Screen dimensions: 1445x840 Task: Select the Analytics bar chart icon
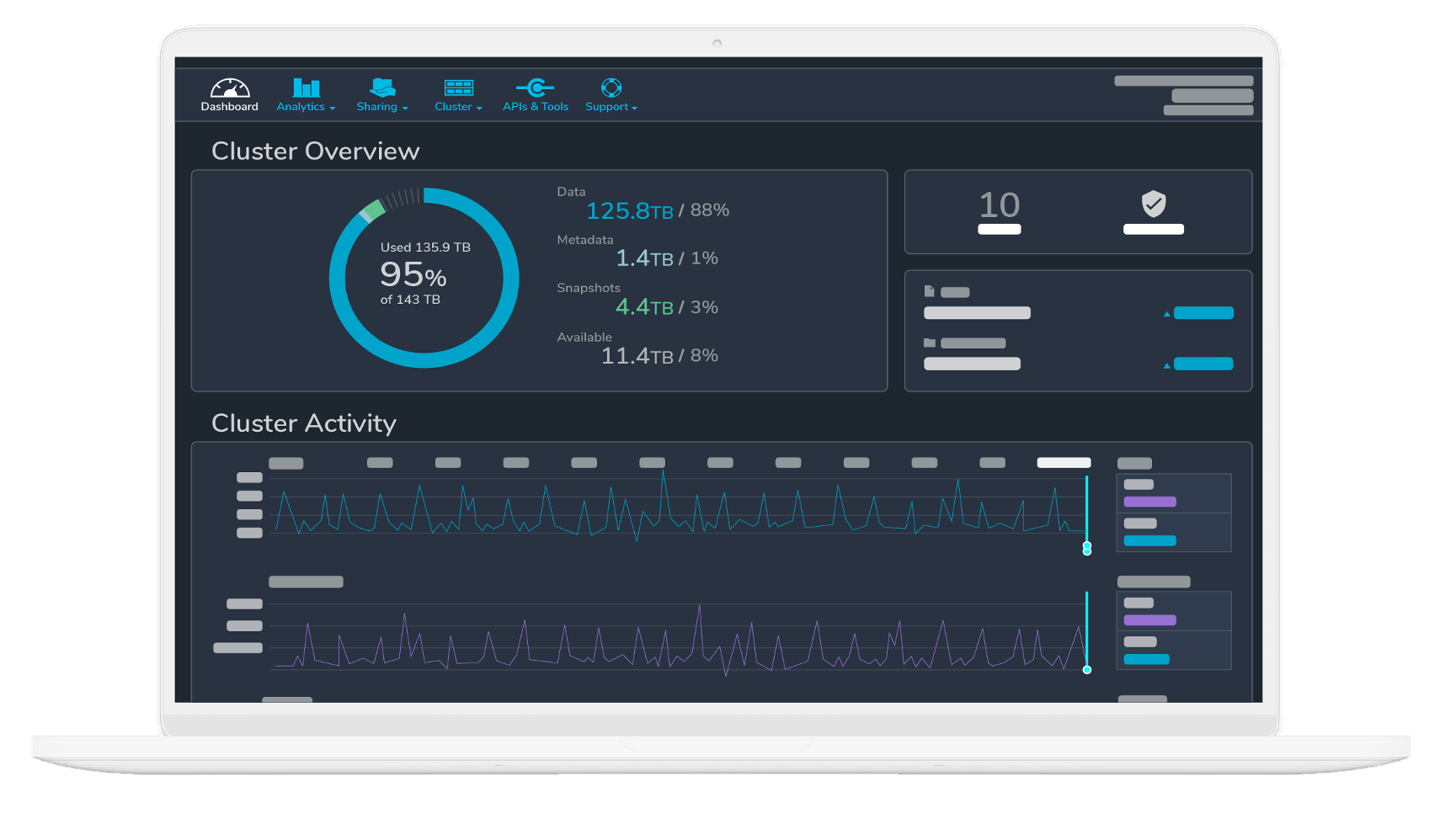tap(305, 88)
